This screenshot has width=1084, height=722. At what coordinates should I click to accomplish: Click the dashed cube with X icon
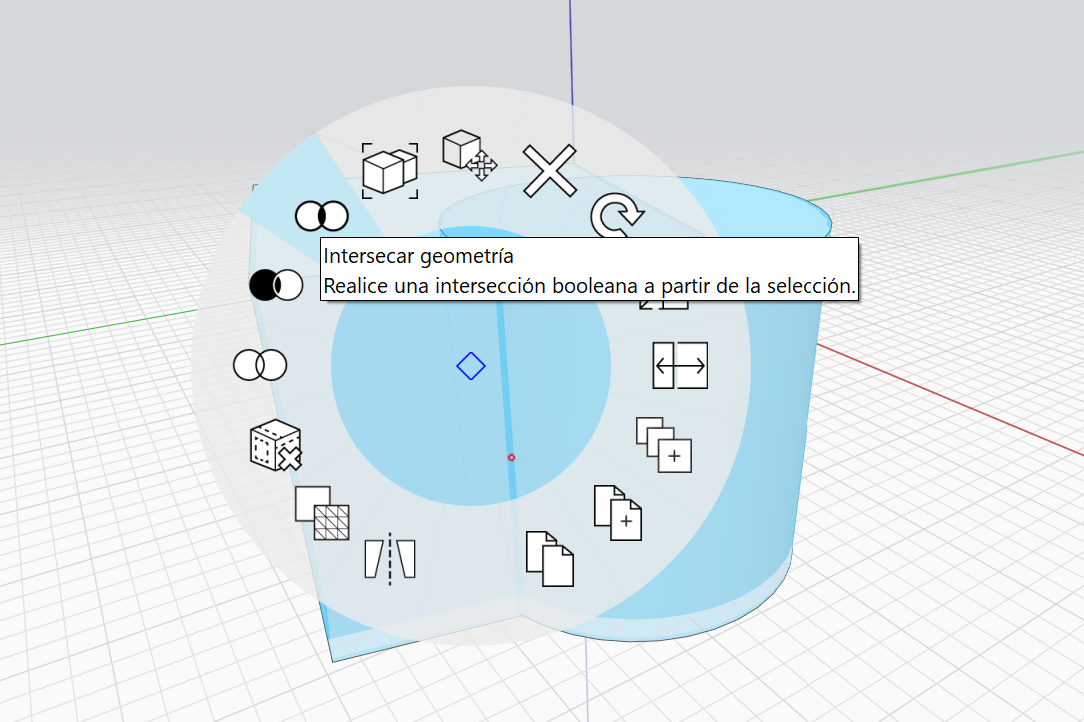[x=275, y=446]
